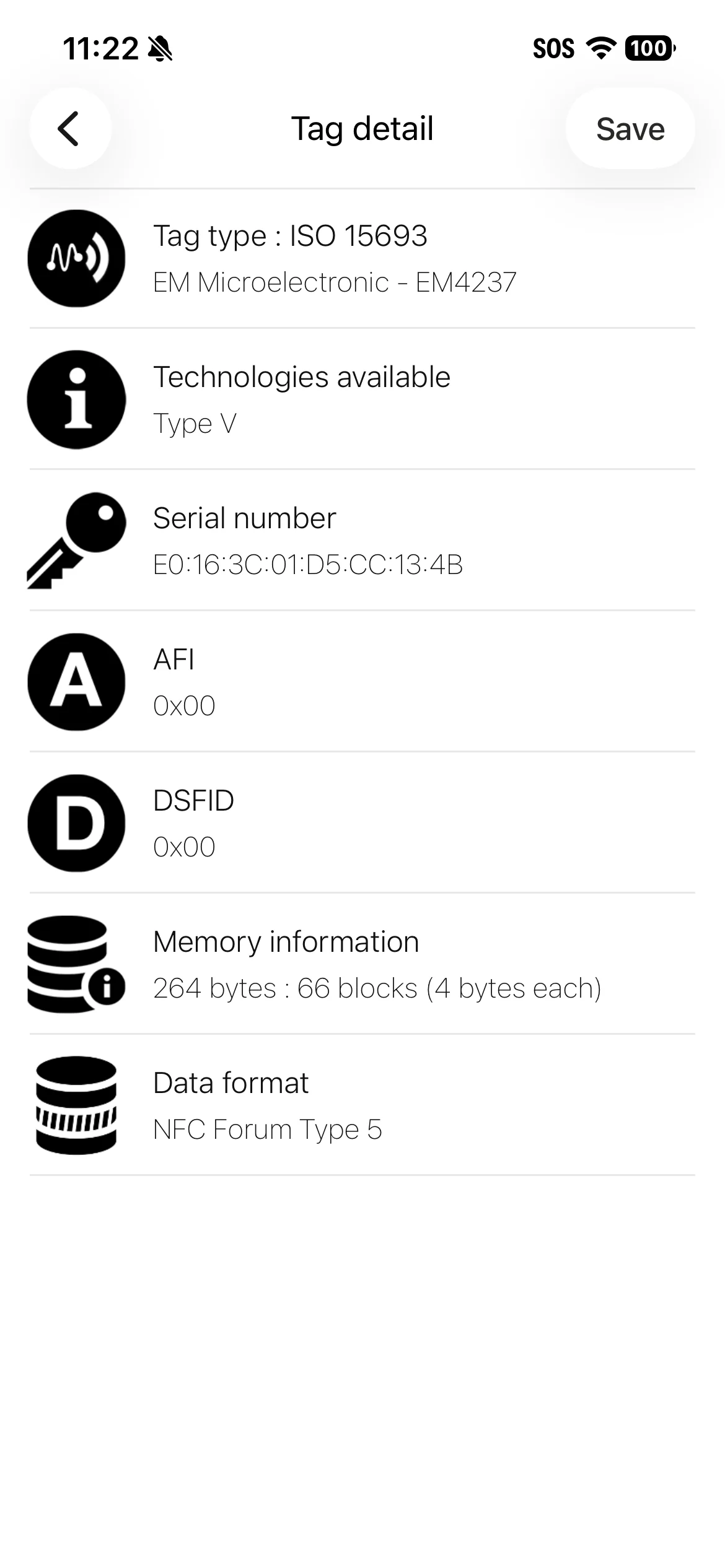725x1568 pixels.
Task: Tap the circled D icon for DSFID
Action: click(x=76, y=823)
